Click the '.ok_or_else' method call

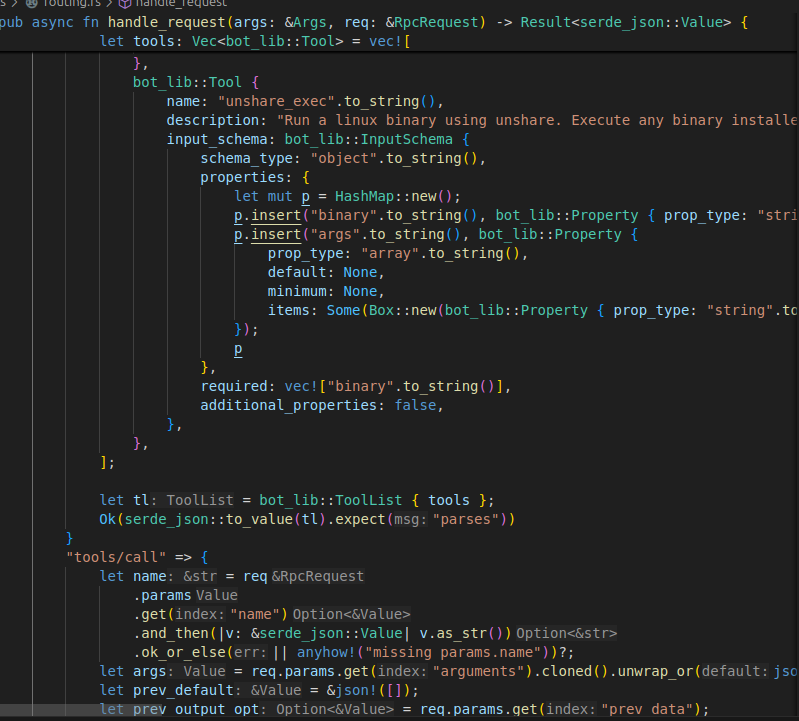pyautogui.click(x=179, y=652)
